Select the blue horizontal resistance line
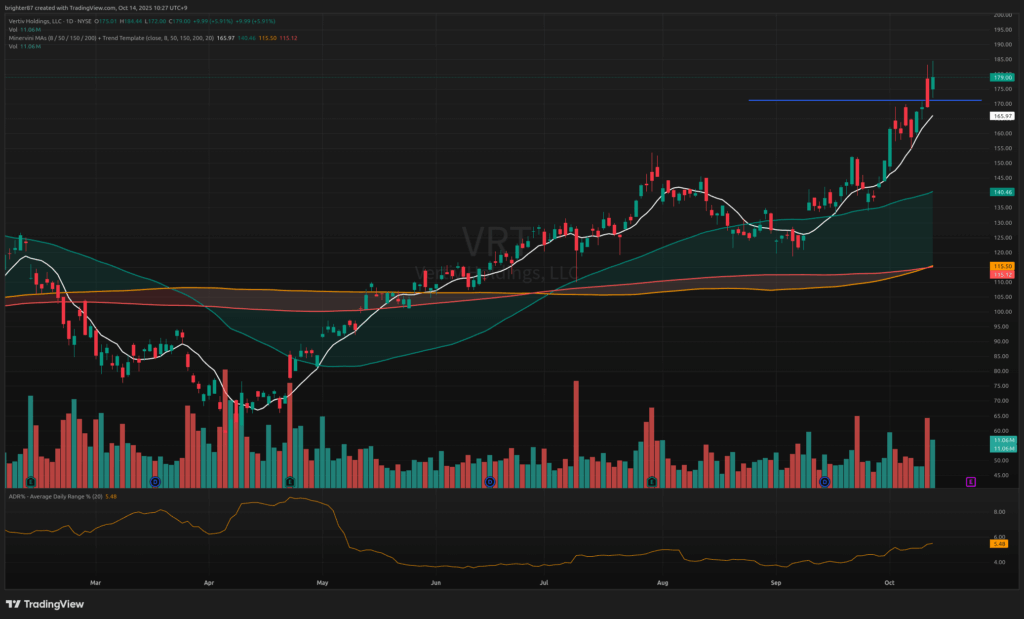 (x=850, y=100)
